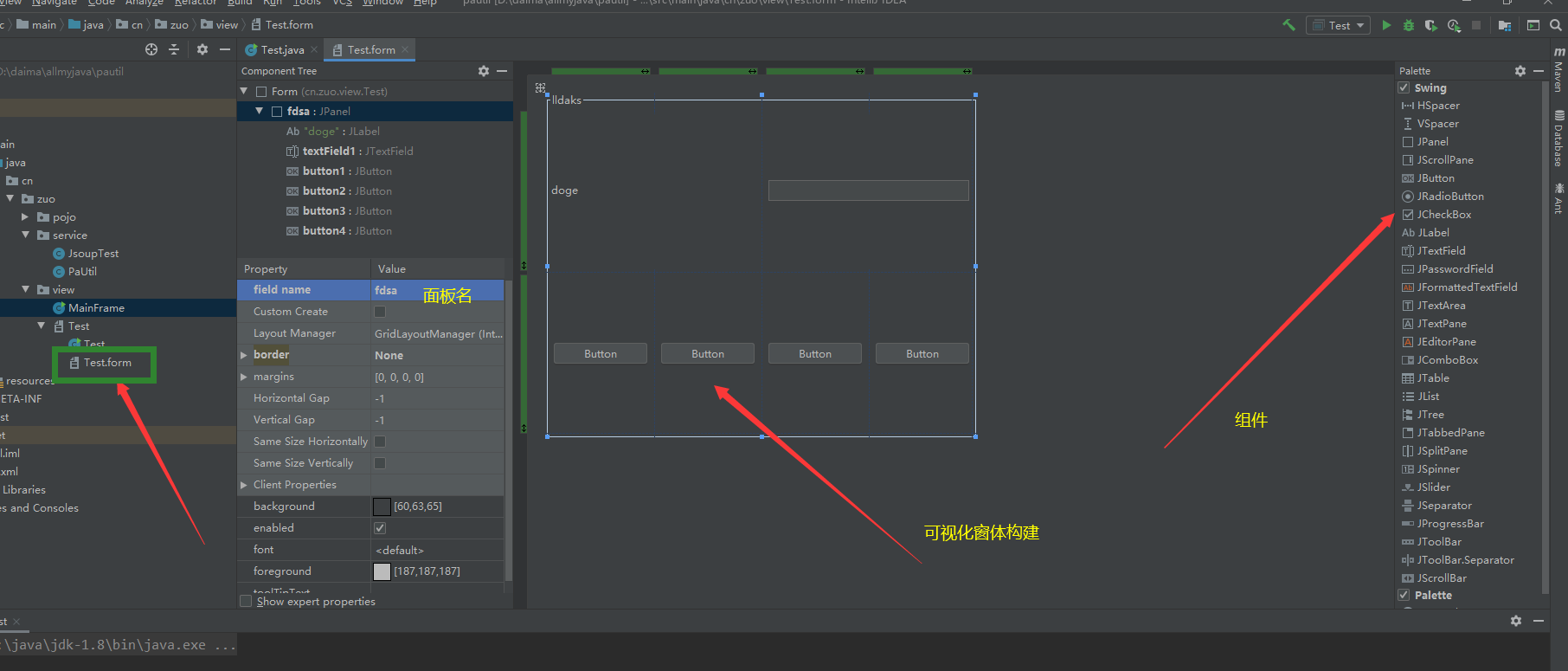Collapse the fdsa JPanel node
The width and height of the screenshot is (1568, 671).
click(259, 111)
